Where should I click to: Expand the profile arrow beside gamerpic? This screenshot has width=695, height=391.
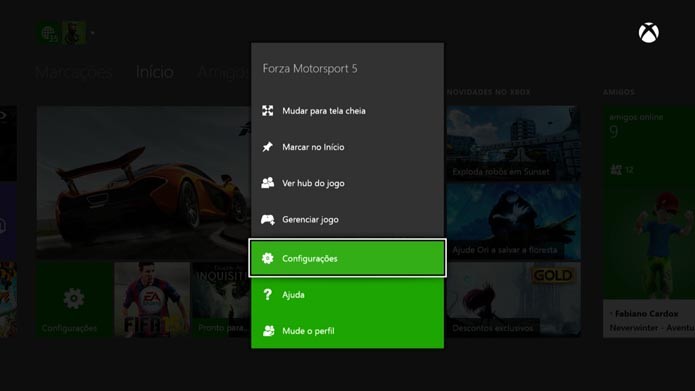[92, 33]
